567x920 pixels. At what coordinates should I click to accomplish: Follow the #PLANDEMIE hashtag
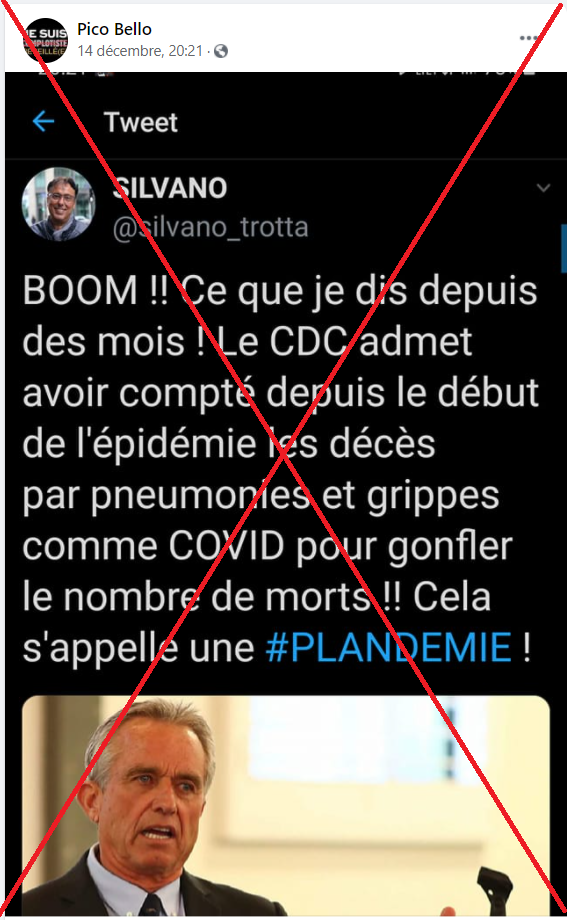[389, 647]
